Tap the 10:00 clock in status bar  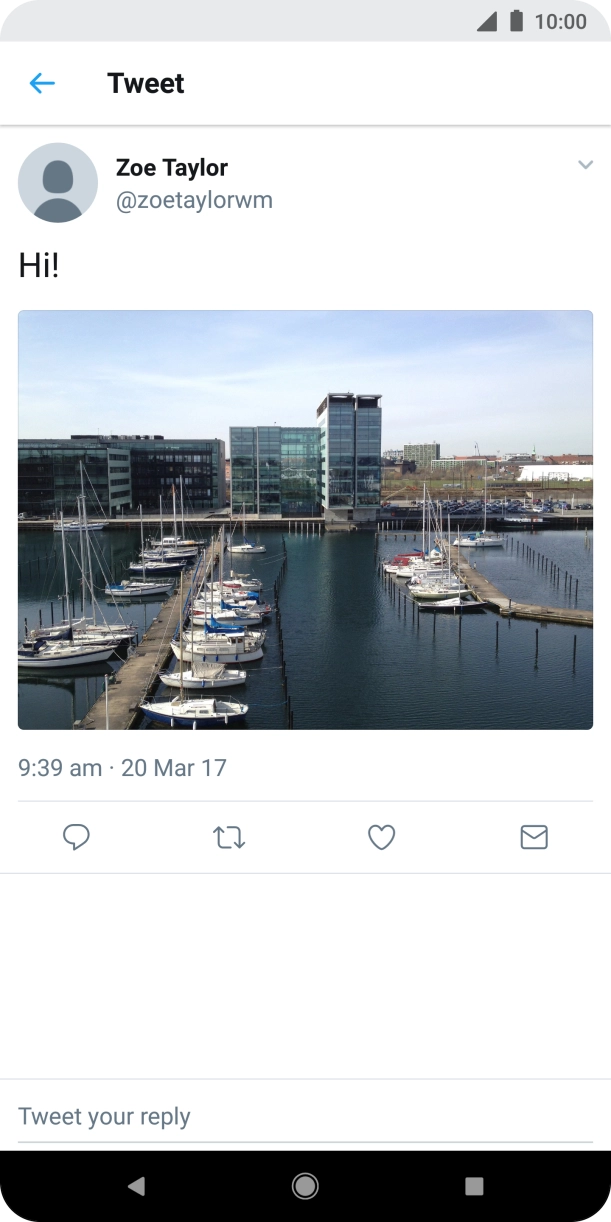(x=560, y=21)
